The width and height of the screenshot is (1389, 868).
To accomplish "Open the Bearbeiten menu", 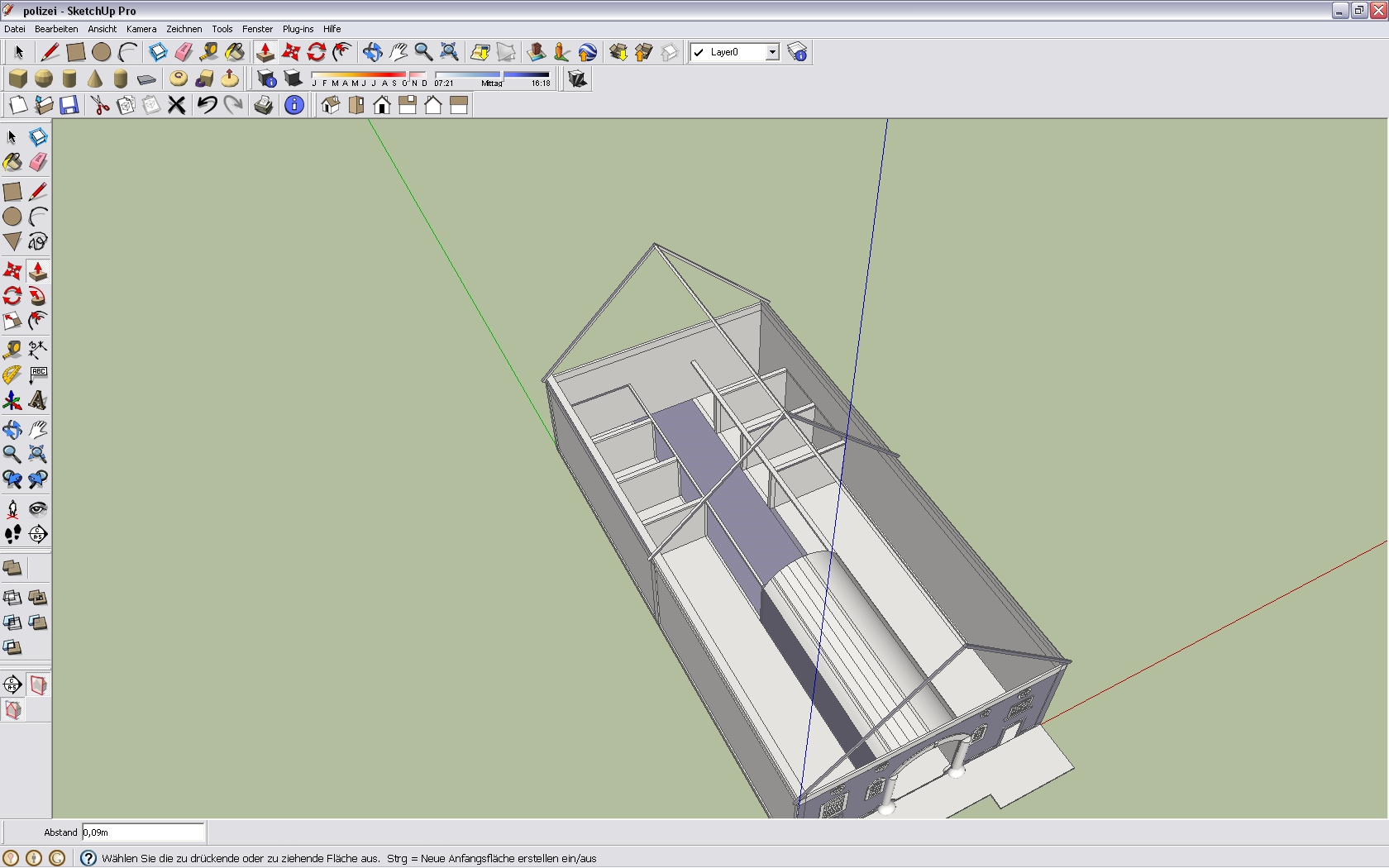I will pos(56,29).
